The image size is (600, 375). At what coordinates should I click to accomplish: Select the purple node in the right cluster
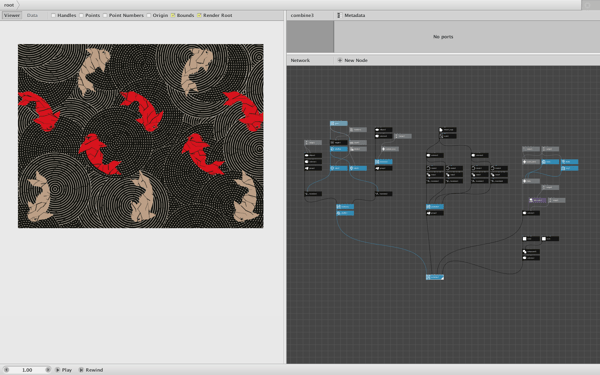[x=537, y=200]
